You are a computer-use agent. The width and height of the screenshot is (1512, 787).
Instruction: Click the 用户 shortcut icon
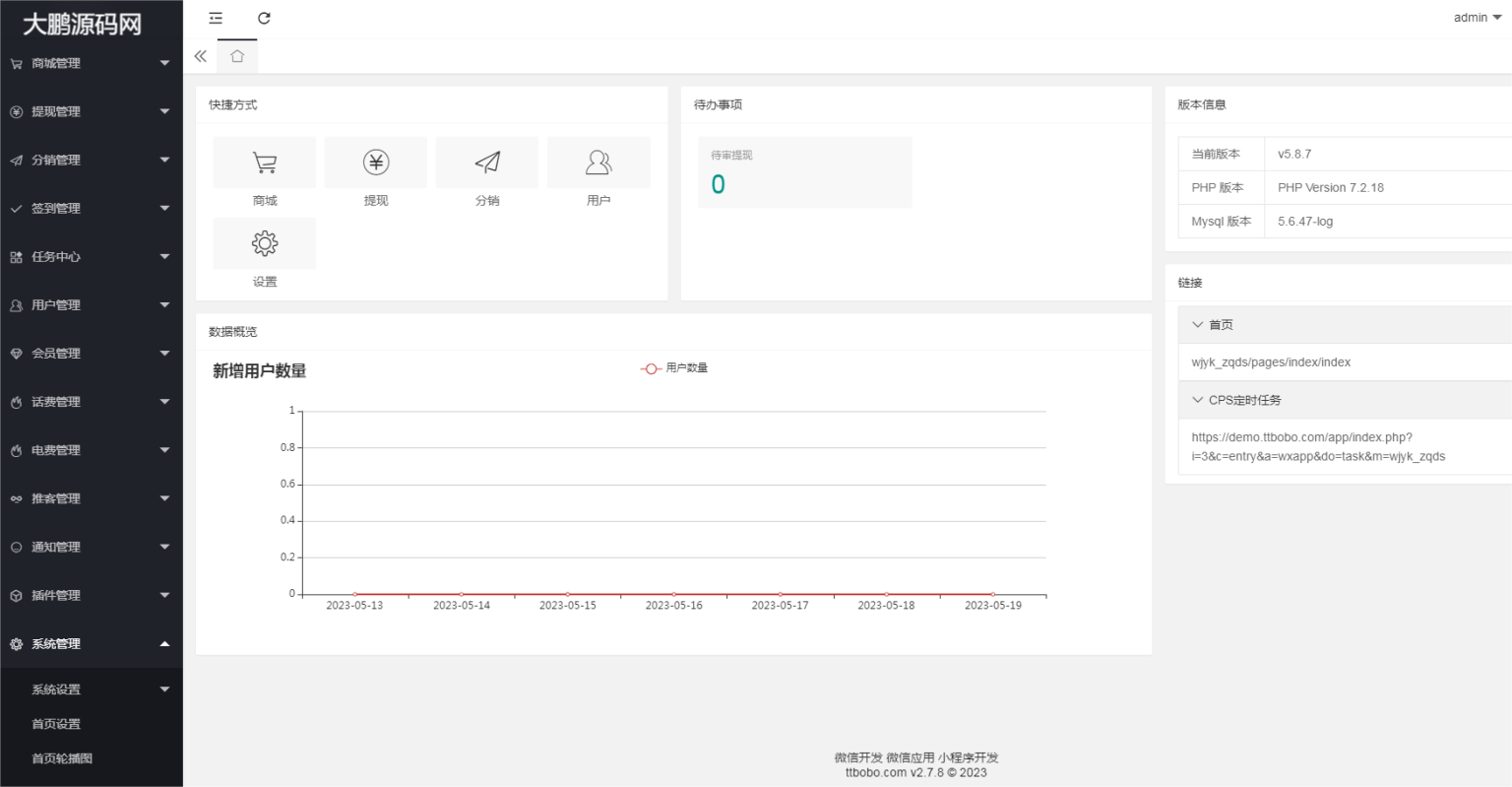click(598, 164)
